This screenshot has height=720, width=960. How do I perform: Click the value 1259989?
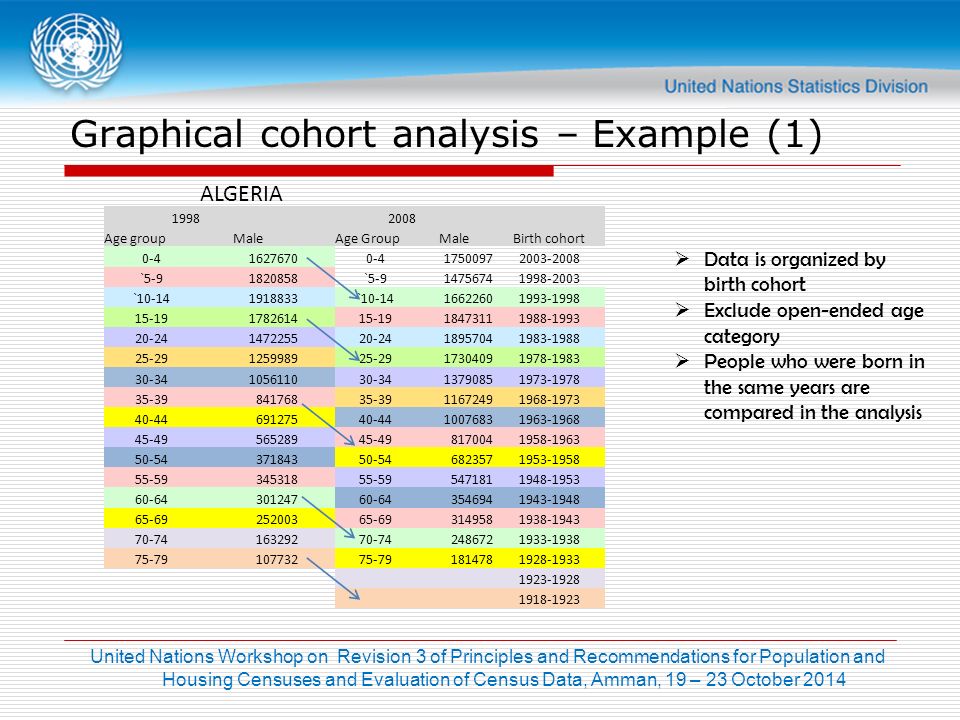pos(273,359)
